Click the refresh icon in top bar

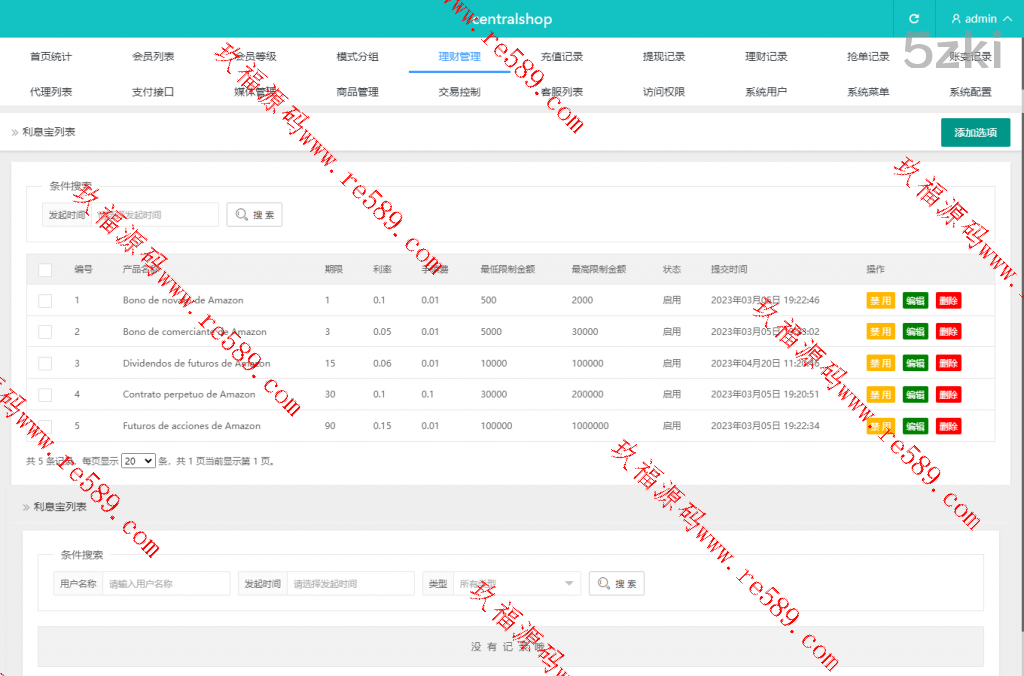click(x=913, y=19)
